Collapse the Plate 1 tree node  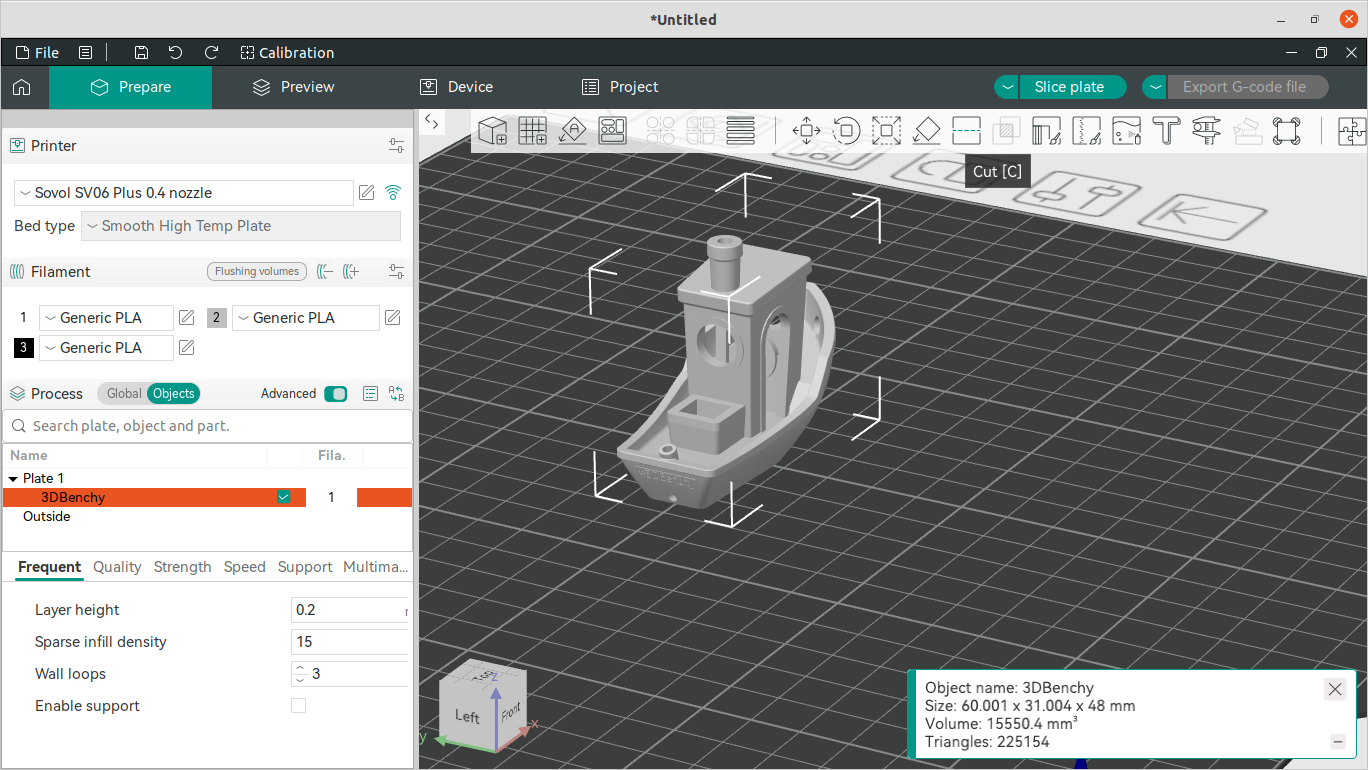pyautogui.click(x=13, y=479)
